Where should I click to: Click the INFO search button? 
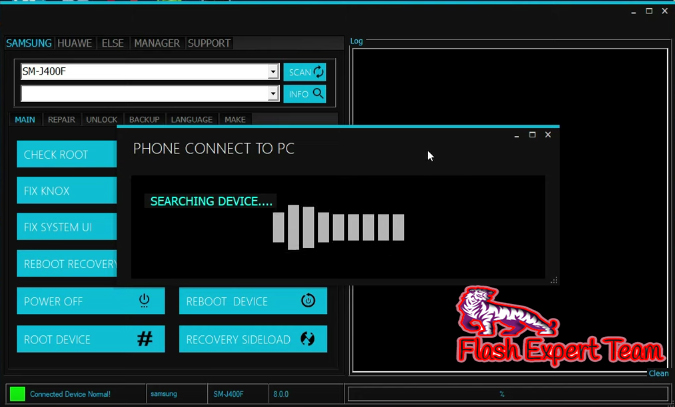click(x=304, y=94)
